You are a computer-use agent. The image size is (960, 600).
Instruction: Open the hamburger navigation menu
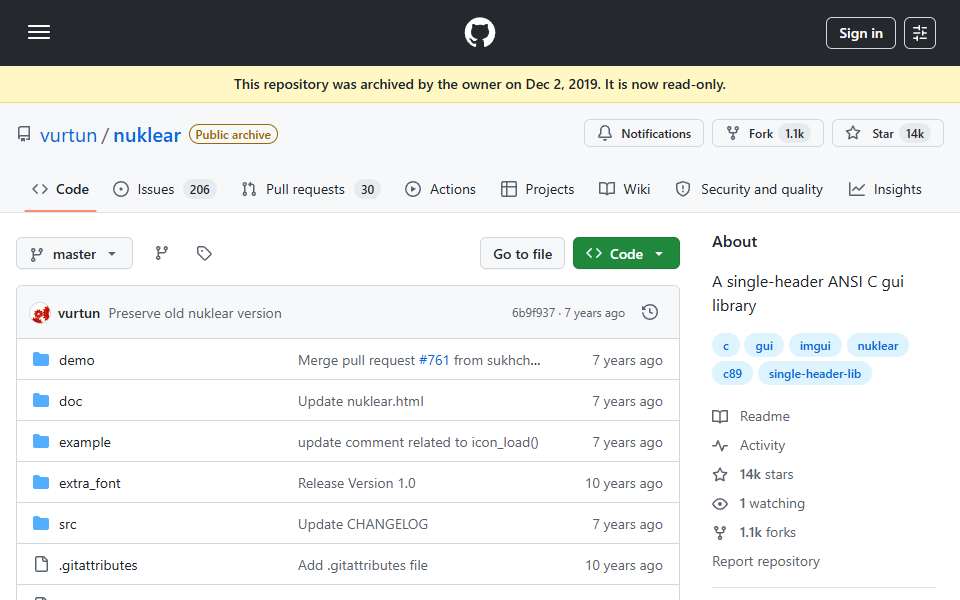[39, 32]
